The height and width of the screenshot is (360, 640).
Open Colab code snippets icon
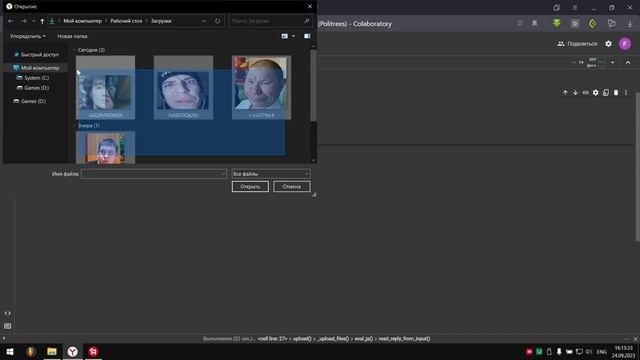tap(8, 313)
